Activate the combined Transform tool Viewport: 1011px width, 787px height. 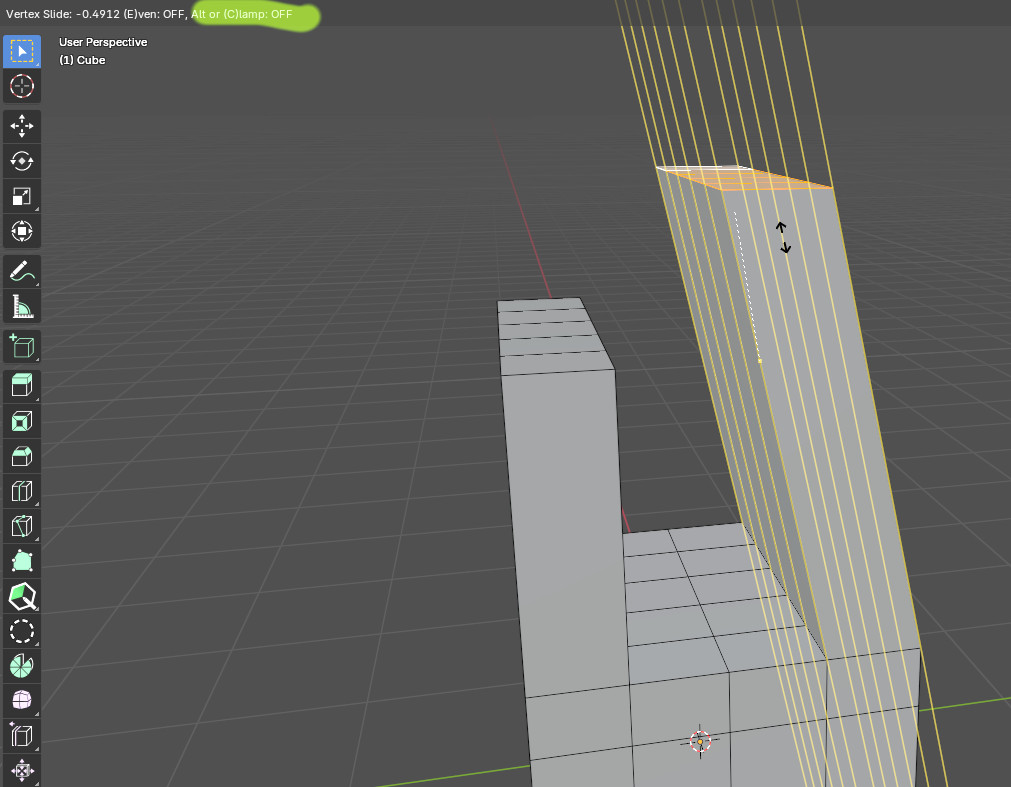22,231
